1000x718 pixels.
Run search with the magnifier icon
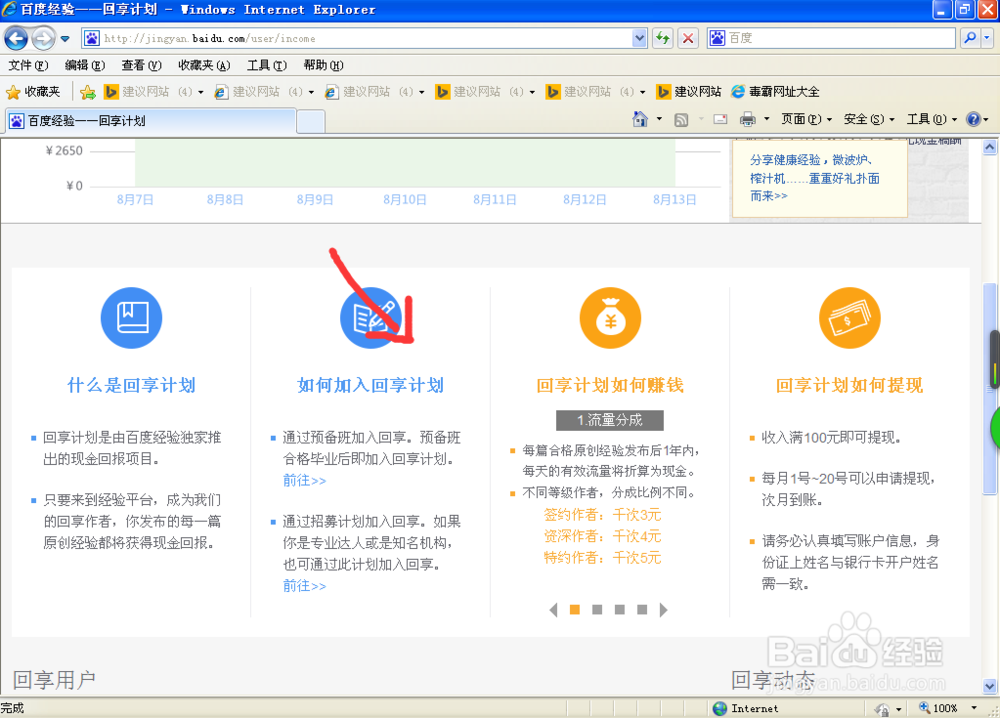click(970, 38)
